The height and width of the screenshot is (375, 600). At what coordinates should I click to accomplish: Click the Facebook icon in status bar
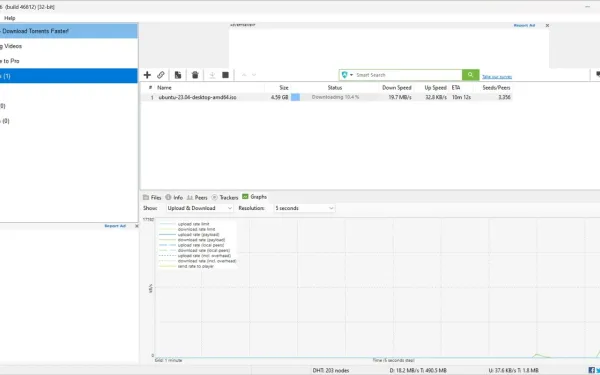[x=592, y=370]
